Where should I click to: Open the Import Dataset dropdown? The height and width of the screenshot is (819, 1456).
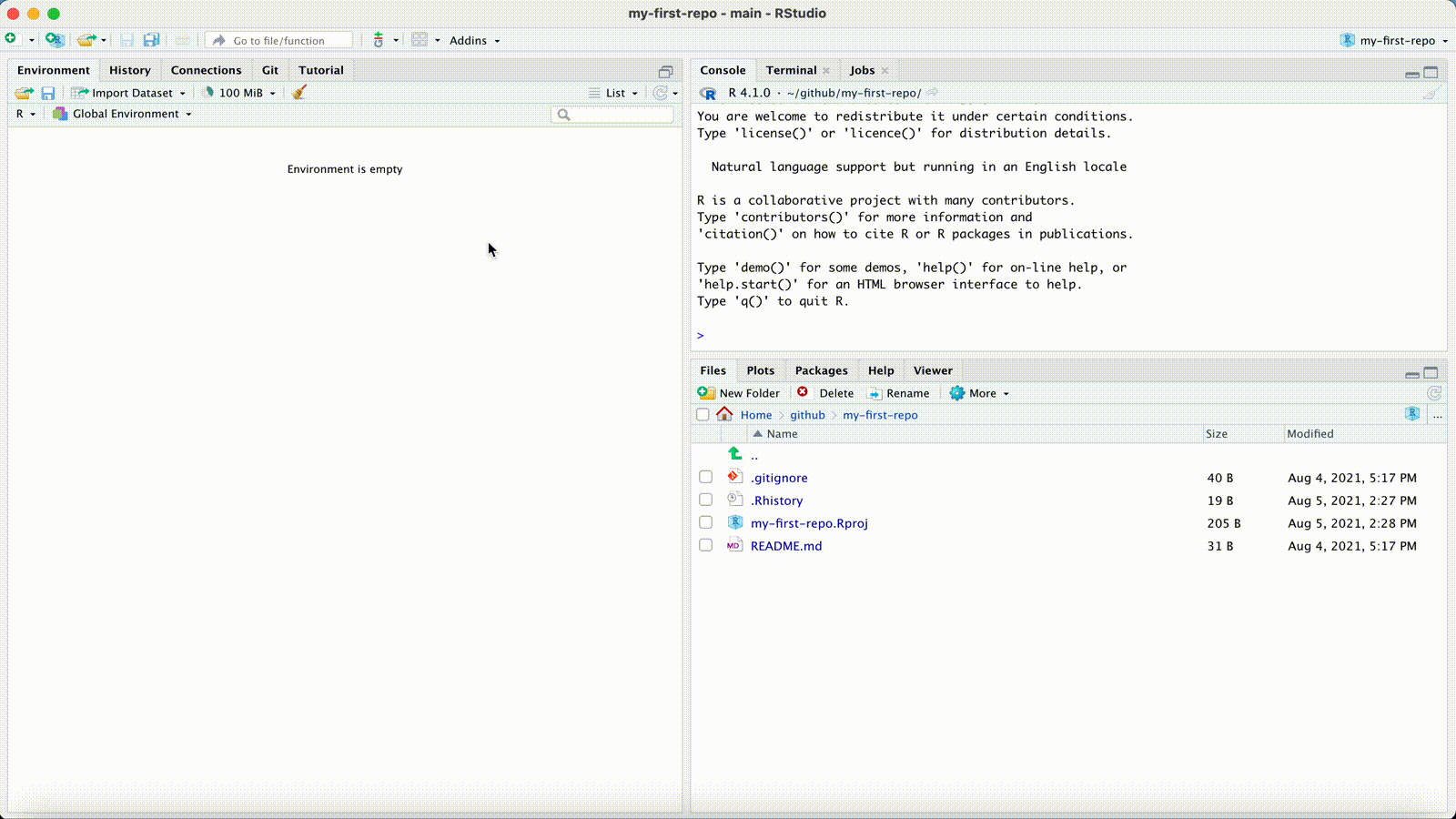pos(128,93)
